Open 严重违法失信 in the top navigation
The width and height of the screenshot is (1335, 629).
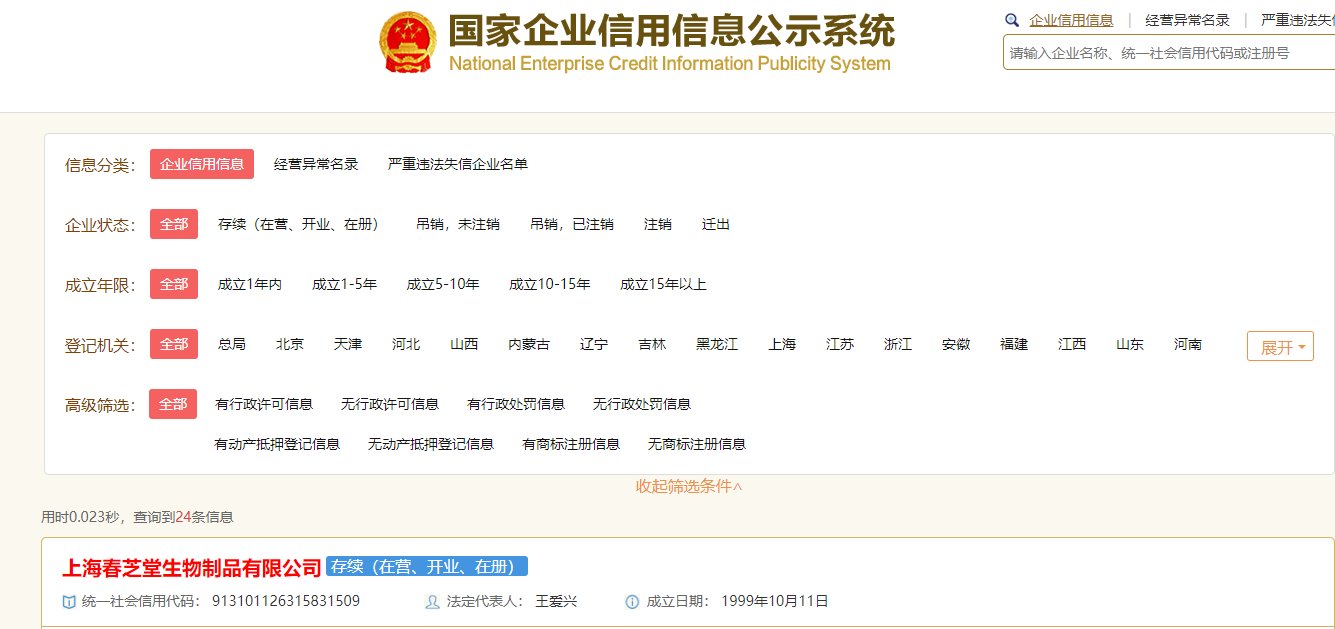[1301, 19]
